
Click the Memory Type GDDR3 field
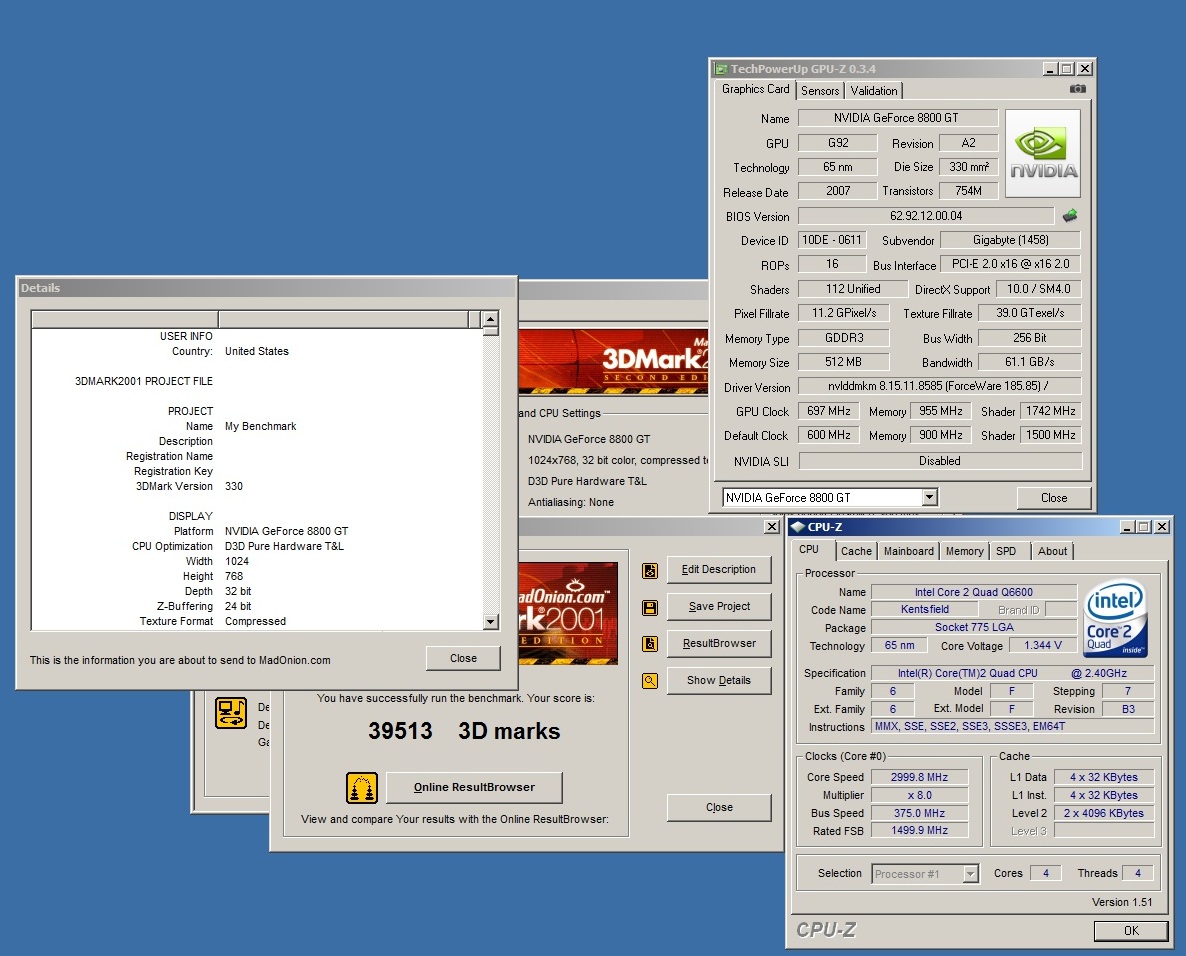coord(843,338)
